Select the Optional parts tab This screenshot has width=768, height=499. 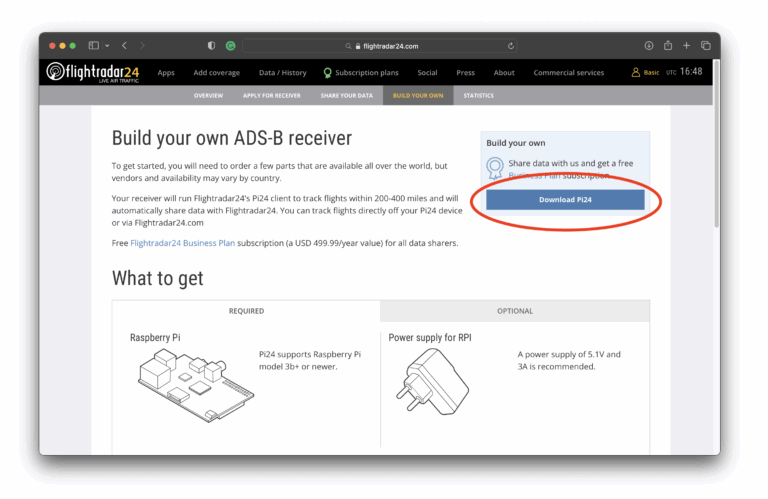click(515, 311)
